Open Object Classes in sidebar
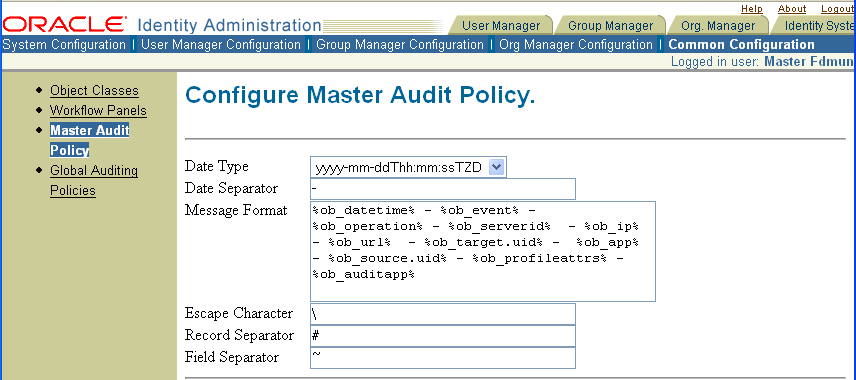 click(94, 90)
